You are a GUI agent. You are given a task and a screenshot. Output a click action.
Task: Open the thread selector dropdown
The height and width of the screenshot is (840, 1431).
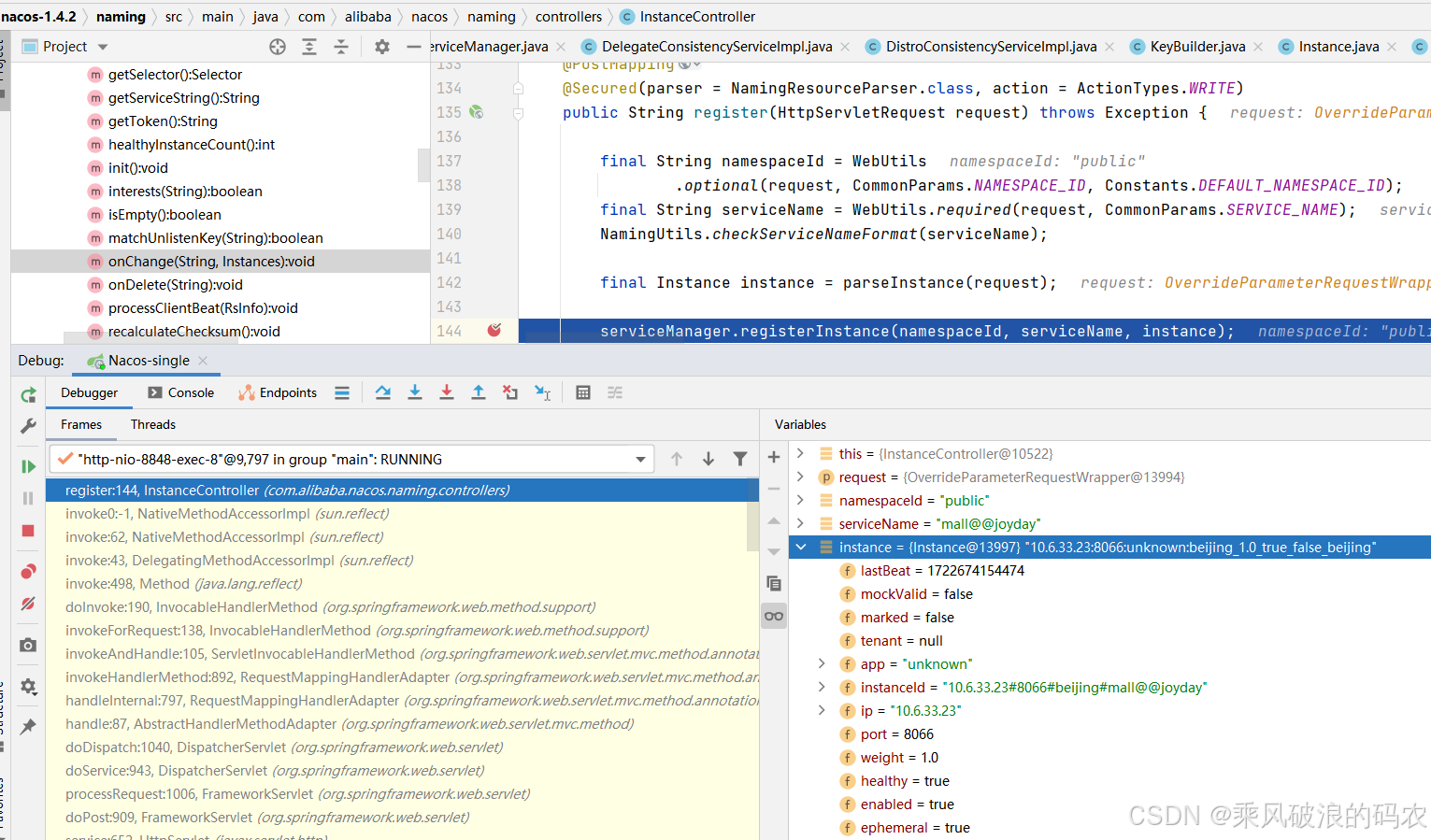point(640,460)
